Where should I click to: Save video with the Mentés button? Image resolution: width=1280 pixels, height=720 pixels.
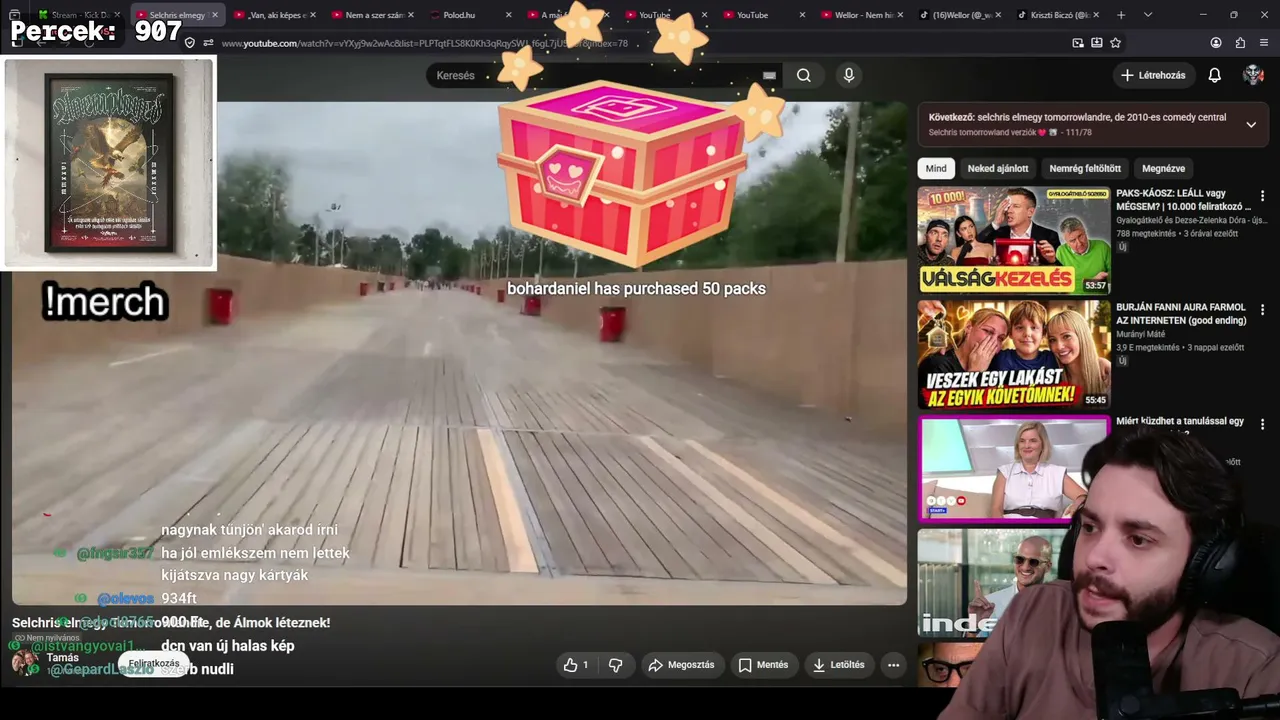(x=763, y=665)
